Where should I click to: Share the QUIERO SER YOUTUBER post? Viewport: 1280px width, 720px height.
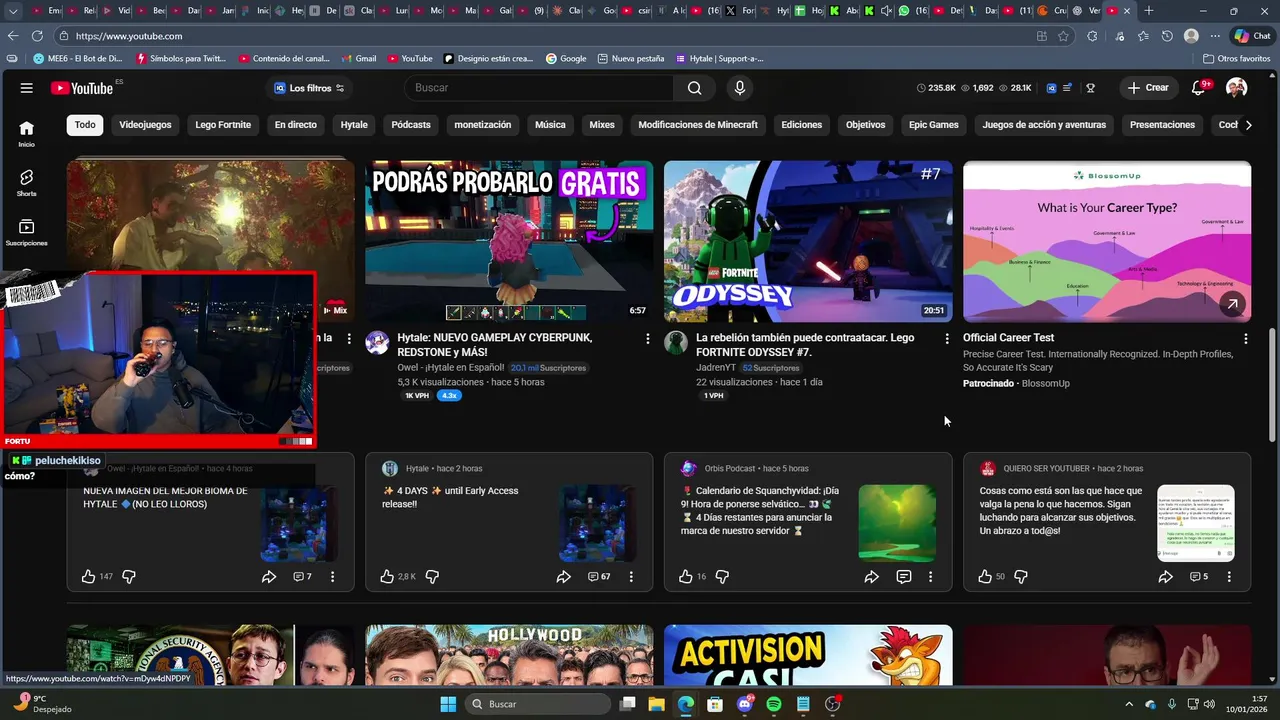point(1165,577)
